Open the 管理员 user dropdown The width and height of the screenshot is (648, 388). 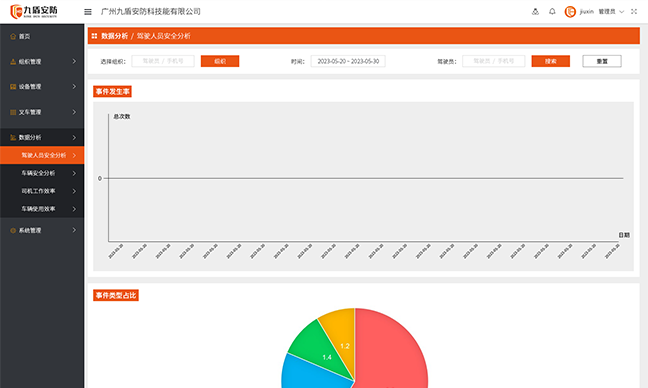click(x=611, y=12)
